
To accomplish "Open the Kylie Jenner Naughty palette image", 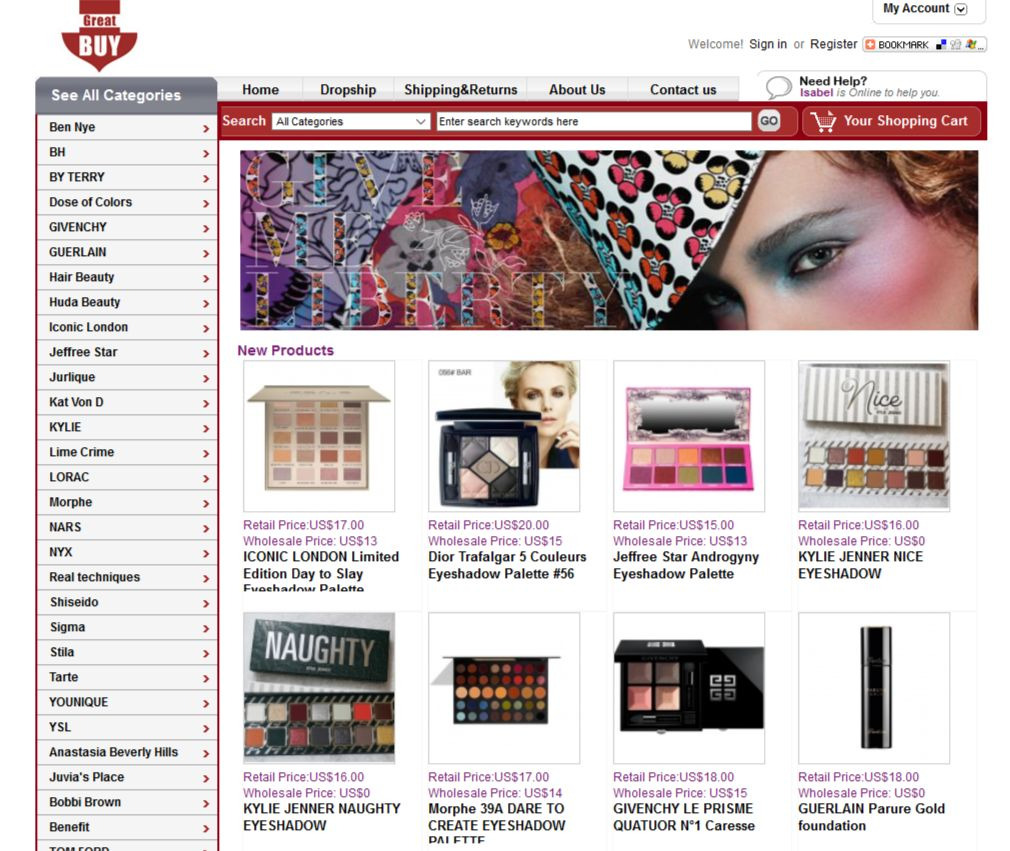I will click(319, 688).
